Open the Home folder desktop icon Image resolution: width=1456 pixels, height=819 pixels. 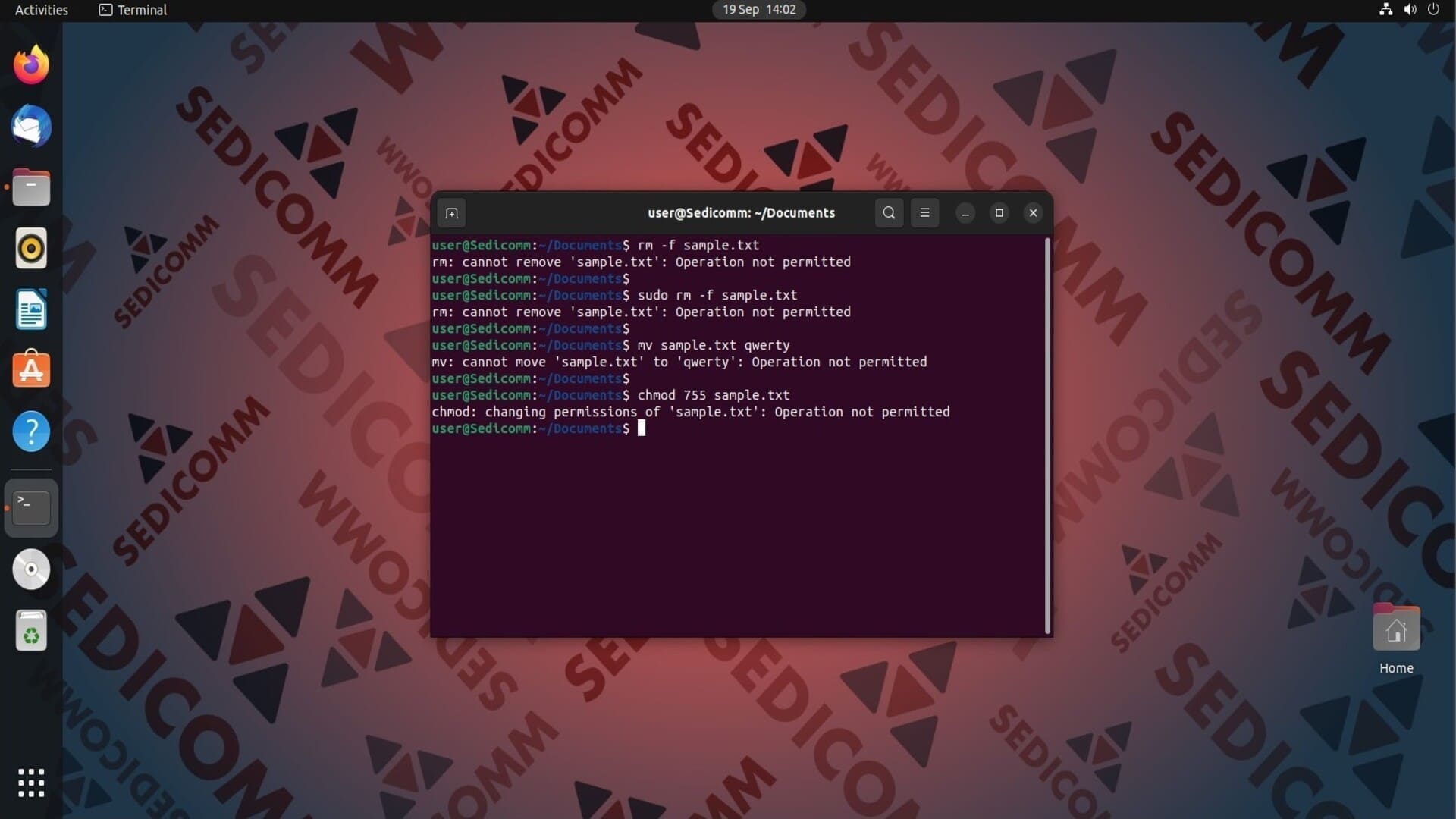point(1396,639)
